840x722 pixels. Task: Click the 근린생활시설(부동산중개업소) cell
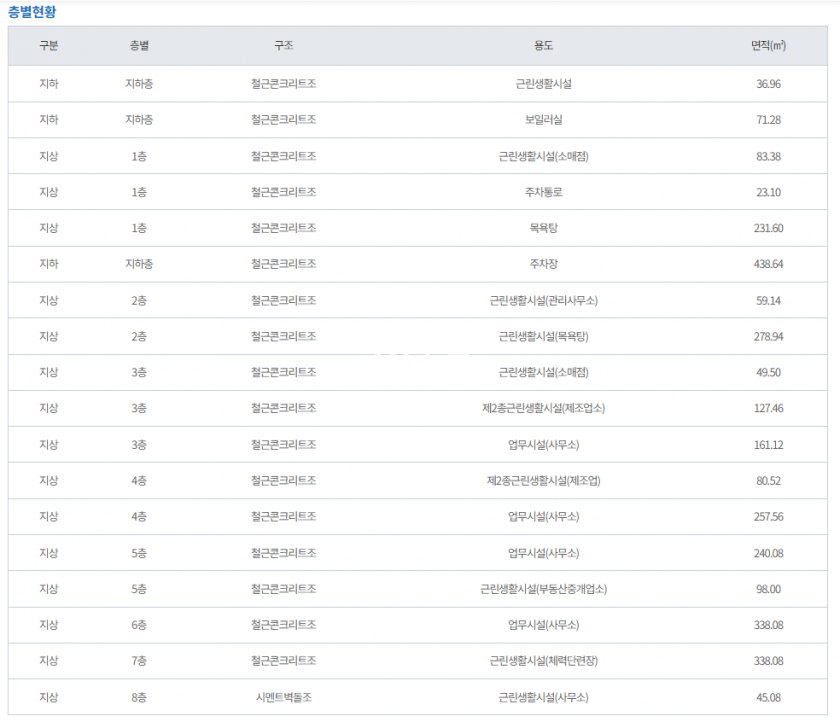click(x=543, y=589)
